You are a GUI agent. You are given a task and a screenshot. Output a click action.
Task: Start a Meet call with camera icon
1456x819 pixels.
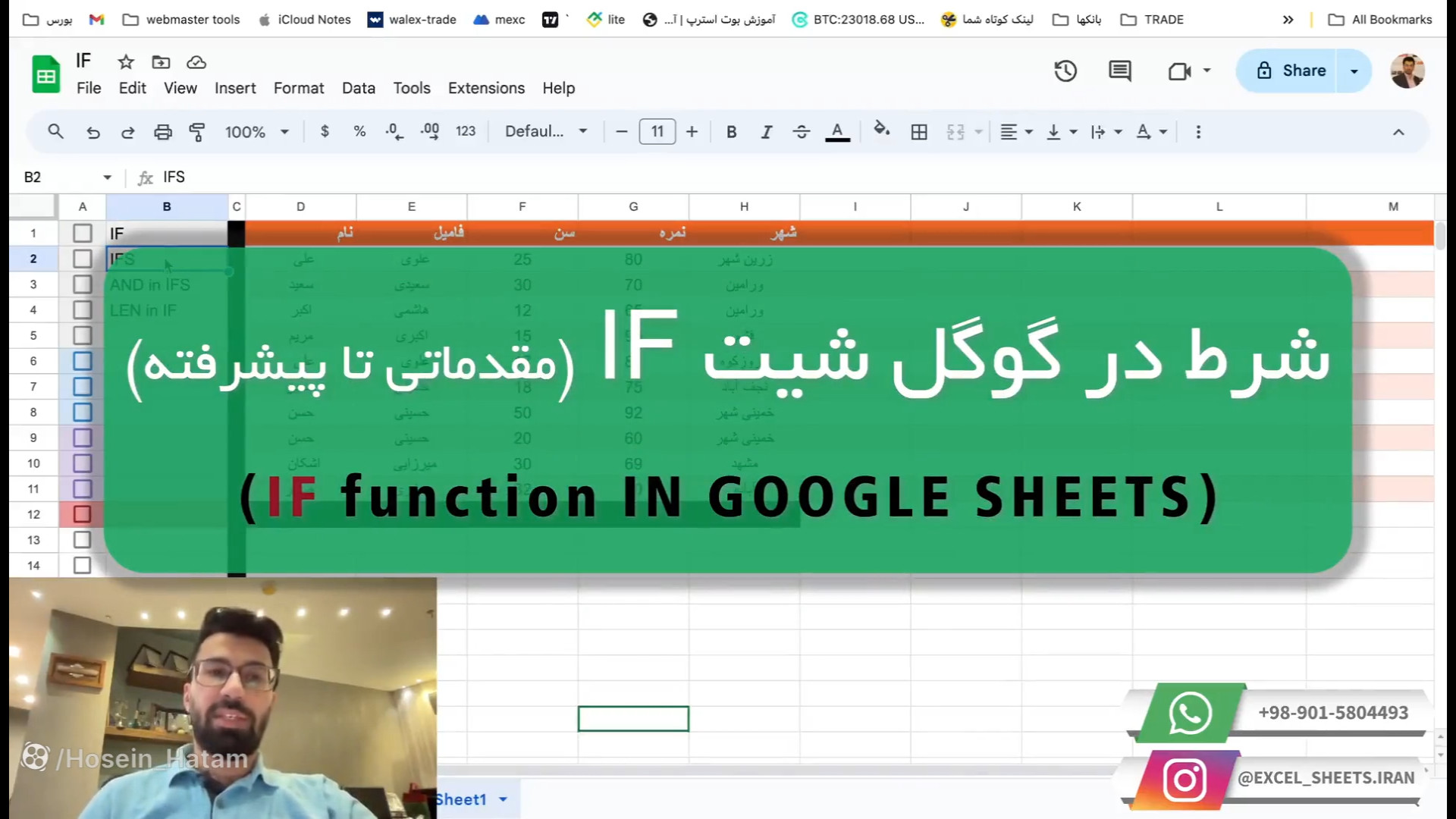click(1179, 71)
